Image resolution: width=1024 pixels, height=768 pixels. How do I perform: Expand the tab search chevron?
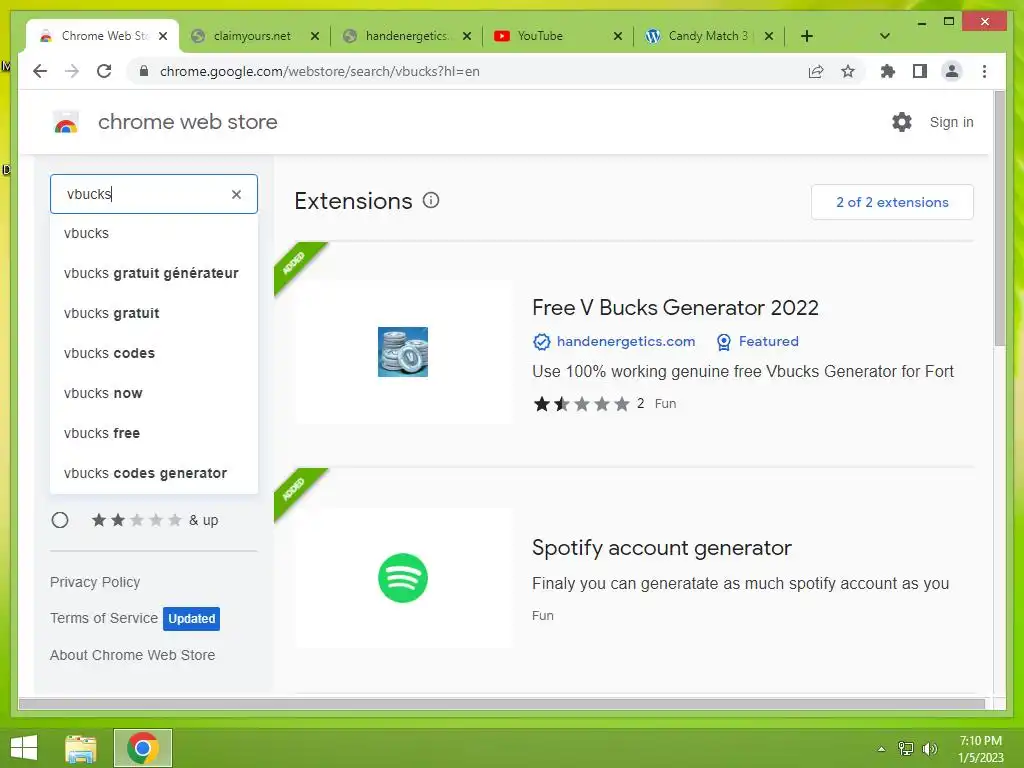tap(885, 36)
